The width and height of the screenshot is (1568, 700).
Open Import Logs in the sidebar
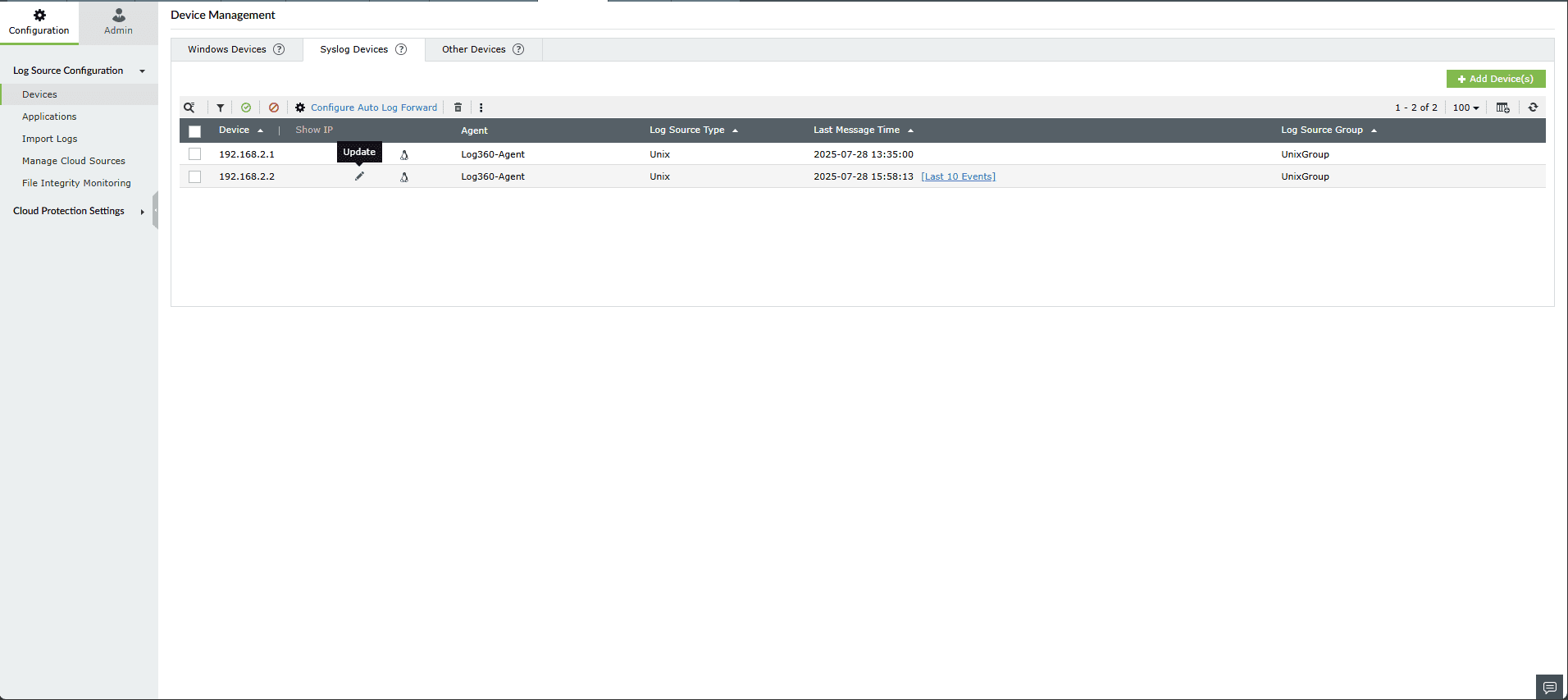[50, 139]
